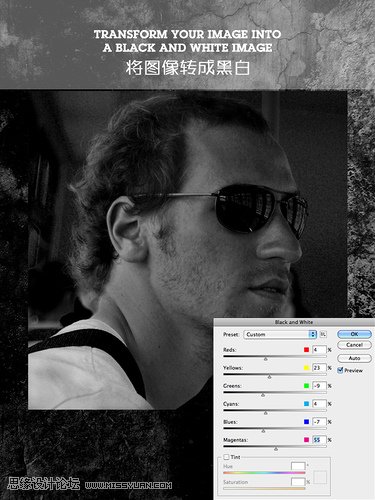The height and width of the screenshot is (500, 375).
Task: Click the Greens value field
Action: tap(319, 386)
